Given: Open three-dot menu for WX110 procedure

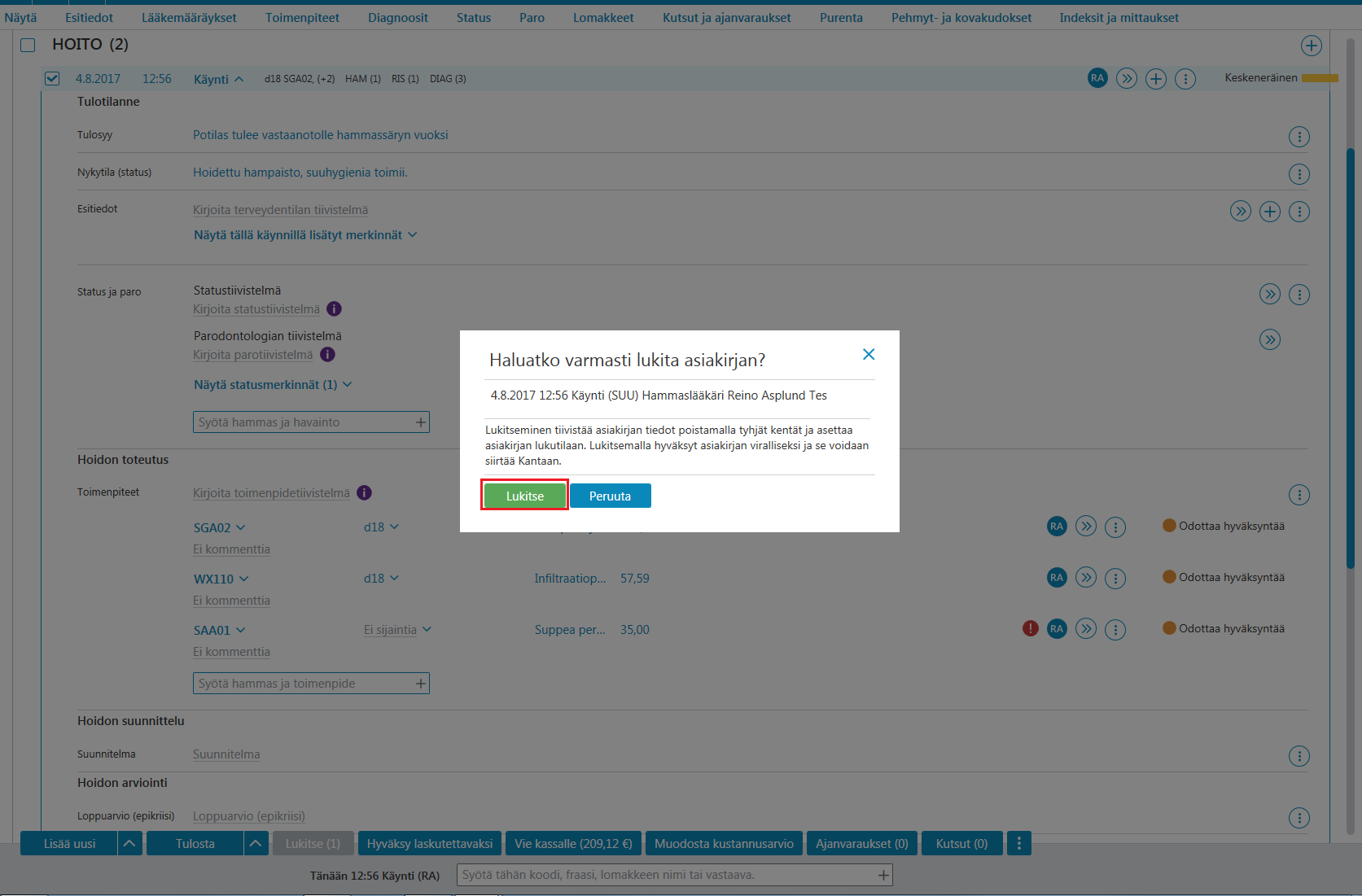Looking at the screenshot, I should (x=1115, y=578).
